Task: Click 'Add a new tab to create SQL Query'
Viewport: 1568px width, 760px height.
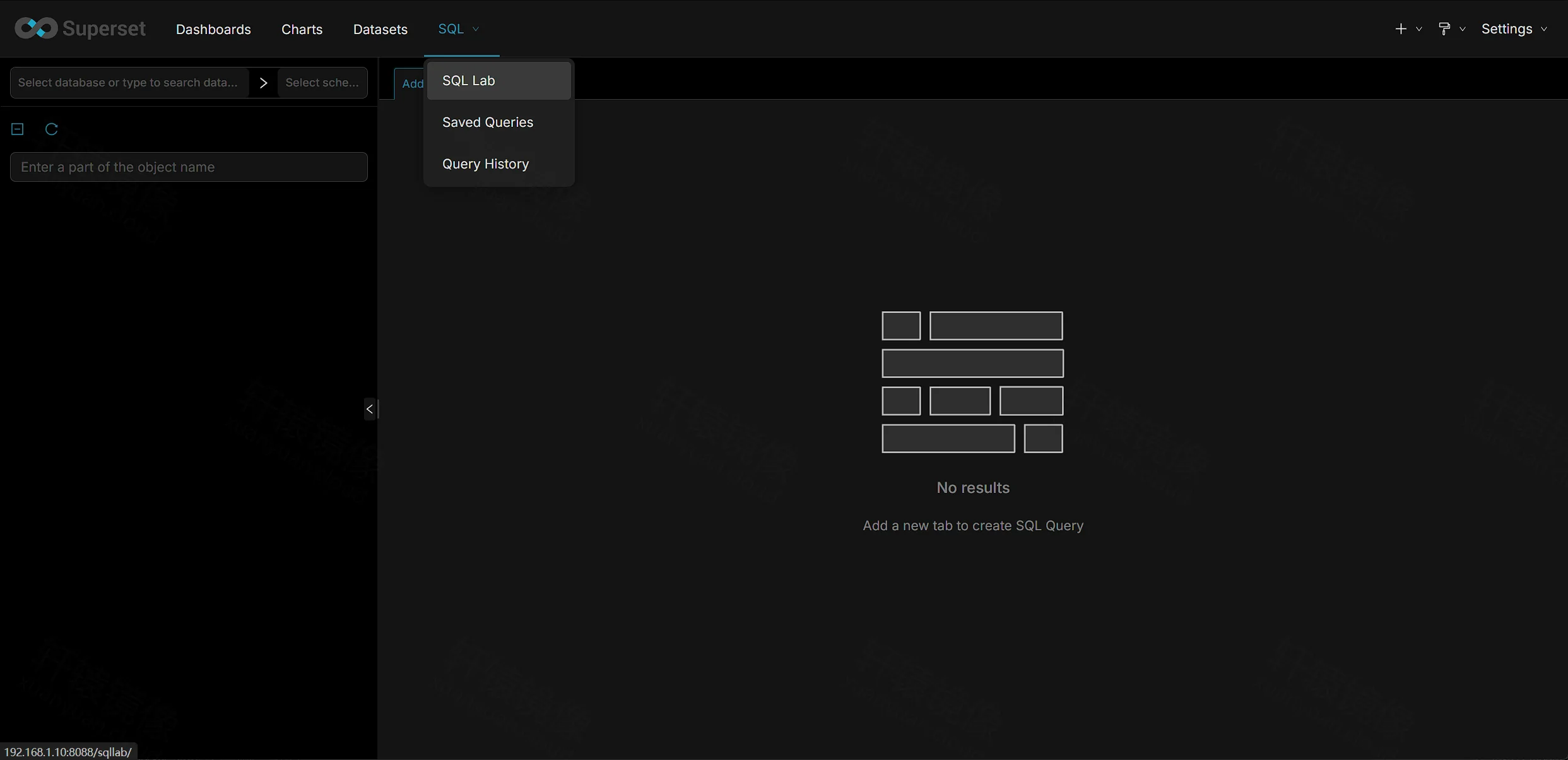Action: [972, 525]
